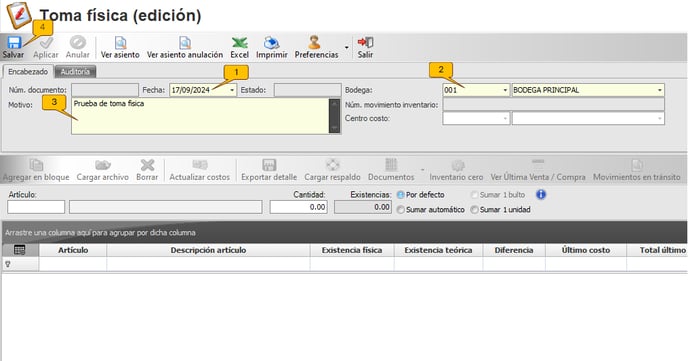Click the Cantidad input field
The image size is (688, 361).
point(298,207)
